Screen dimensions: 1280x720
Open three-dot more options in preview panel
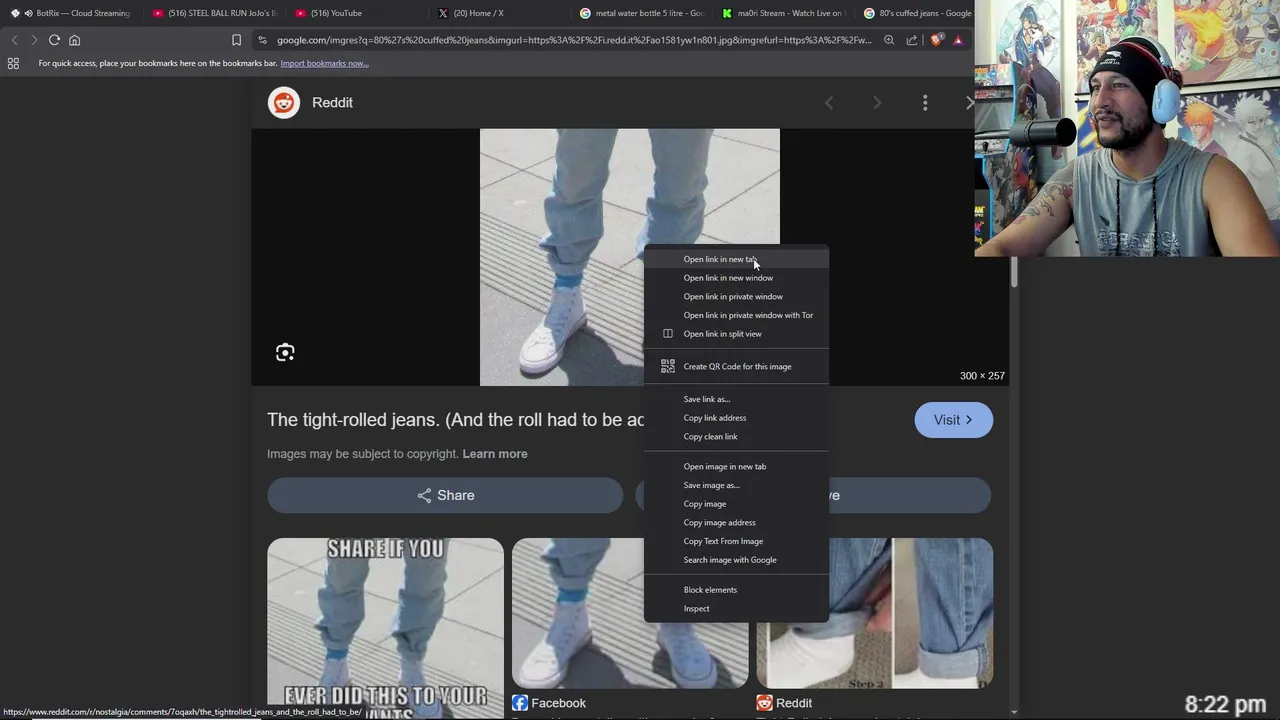(925, 102)
